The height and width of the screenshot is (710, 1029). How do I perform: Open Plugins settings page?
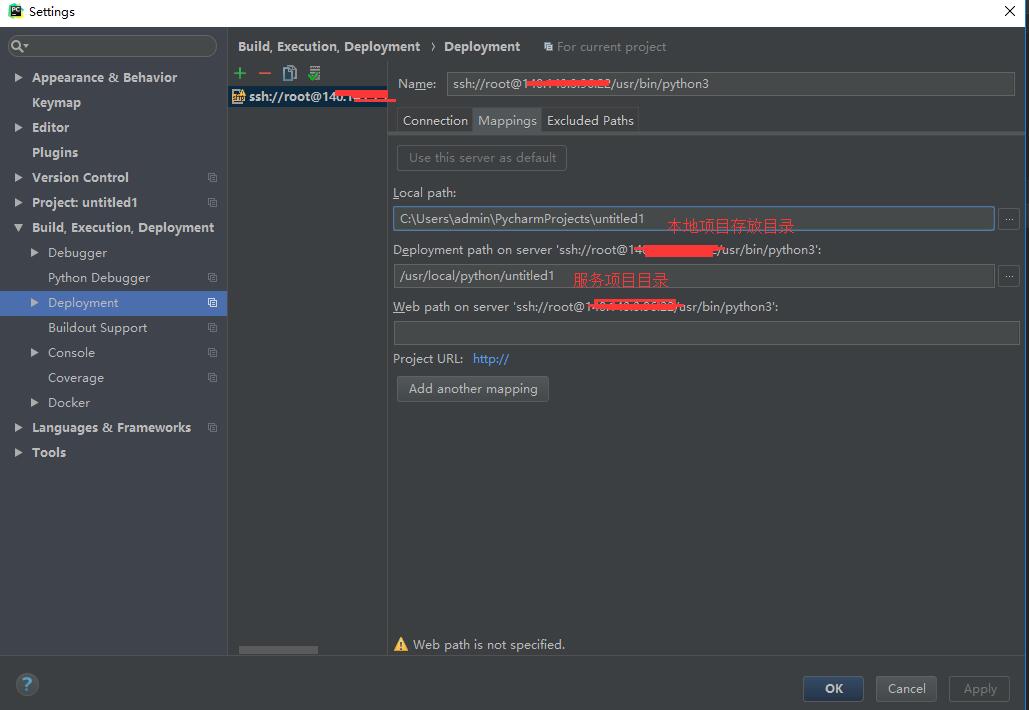coord(55,152)
